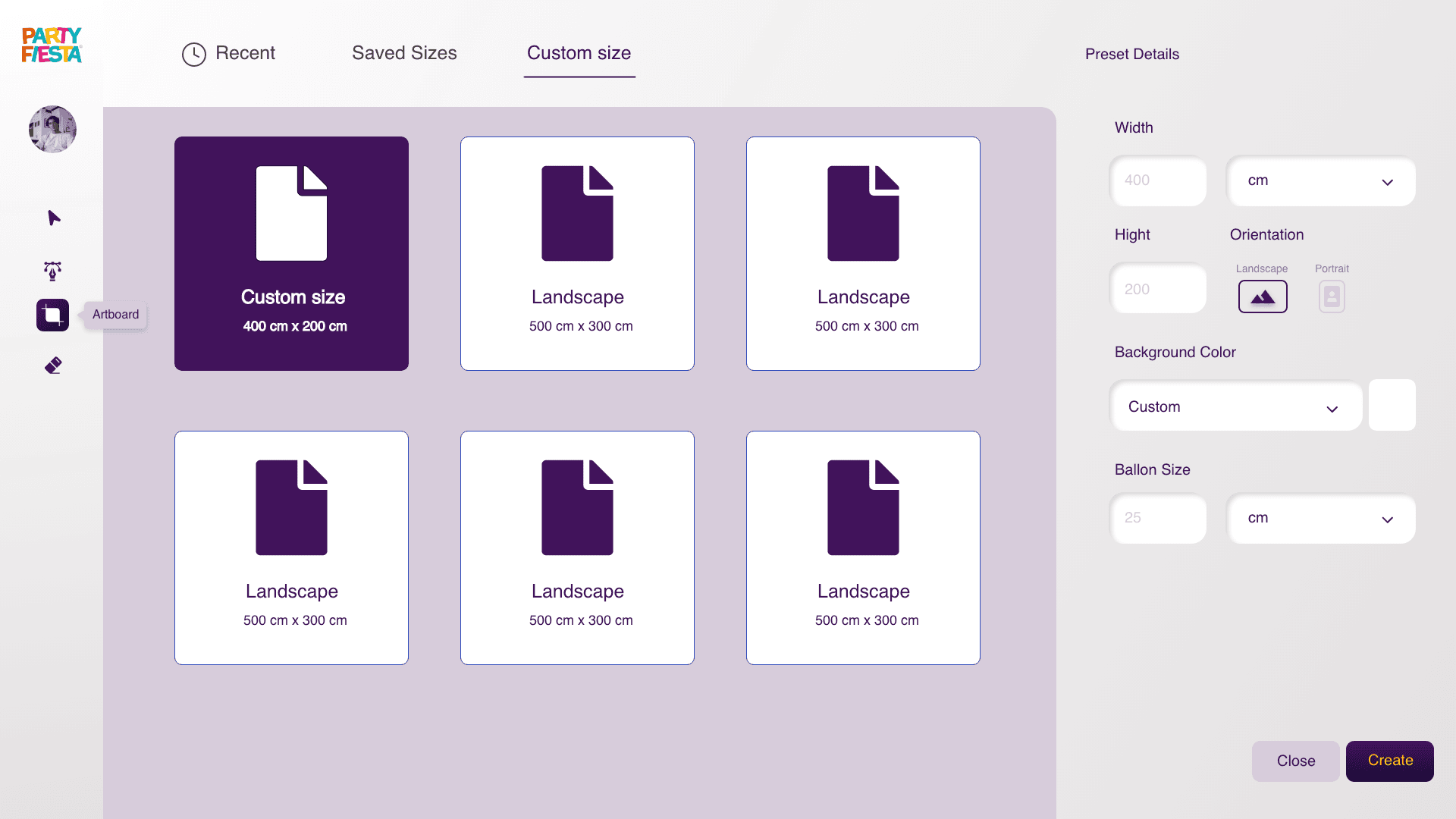Click the clock icon beside Recent
Viewport: 1456px width, 819px height.
(194, 54)
